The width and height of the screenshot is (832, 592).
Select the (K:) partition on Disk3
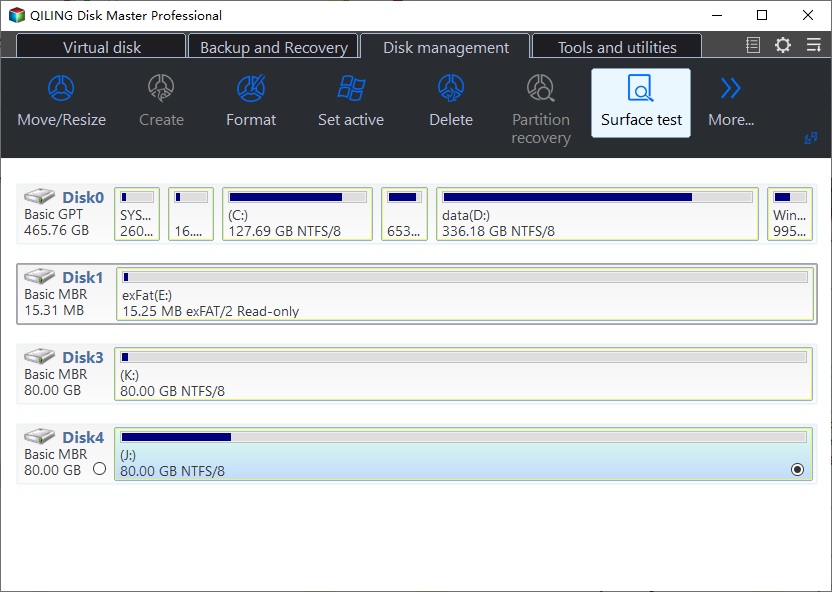point(463,374)
